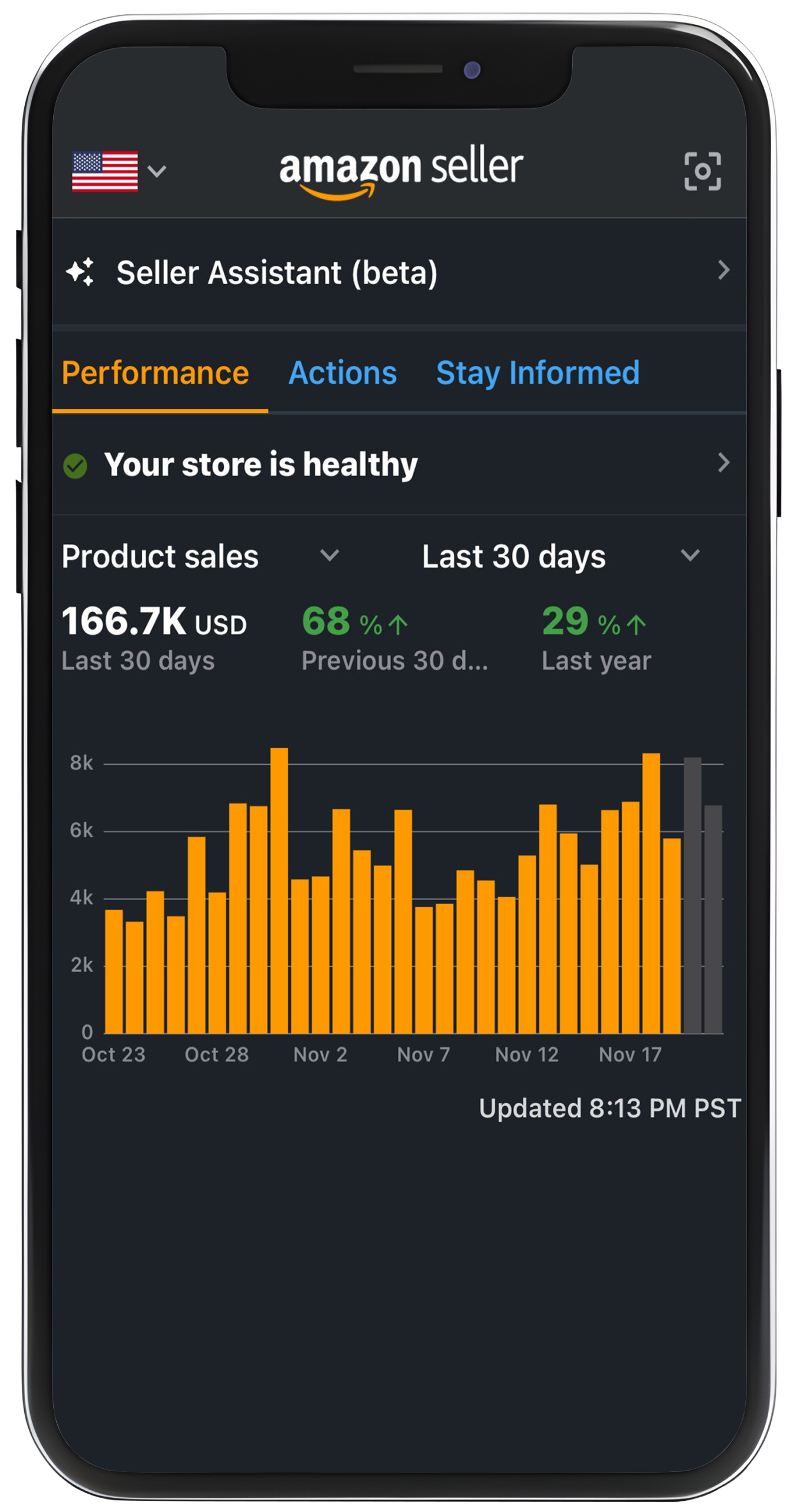Screen dimensions: 796x1512
Task: Open the camera scan icon
Action: point(702,171)
